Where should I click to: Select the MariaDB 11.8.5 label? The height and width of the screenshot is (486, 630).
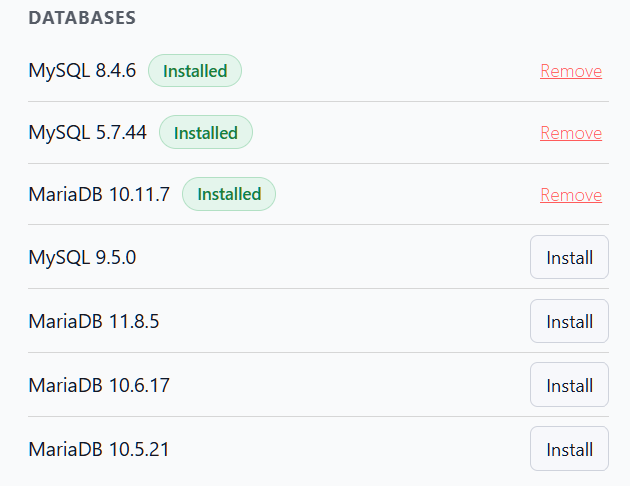pos(94,321)
